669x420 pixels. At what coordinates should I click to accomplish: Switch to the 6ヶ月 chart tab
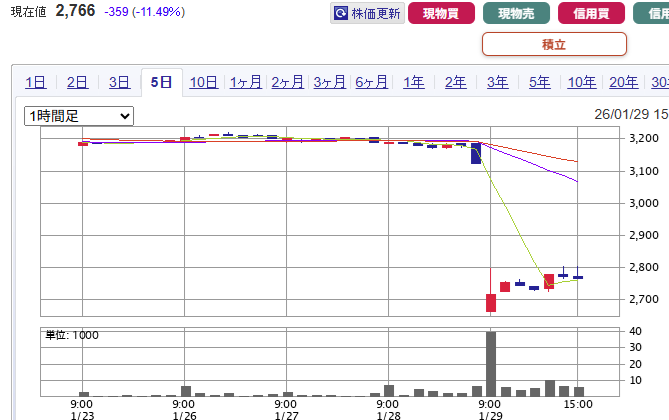click(x=371, y=83)
